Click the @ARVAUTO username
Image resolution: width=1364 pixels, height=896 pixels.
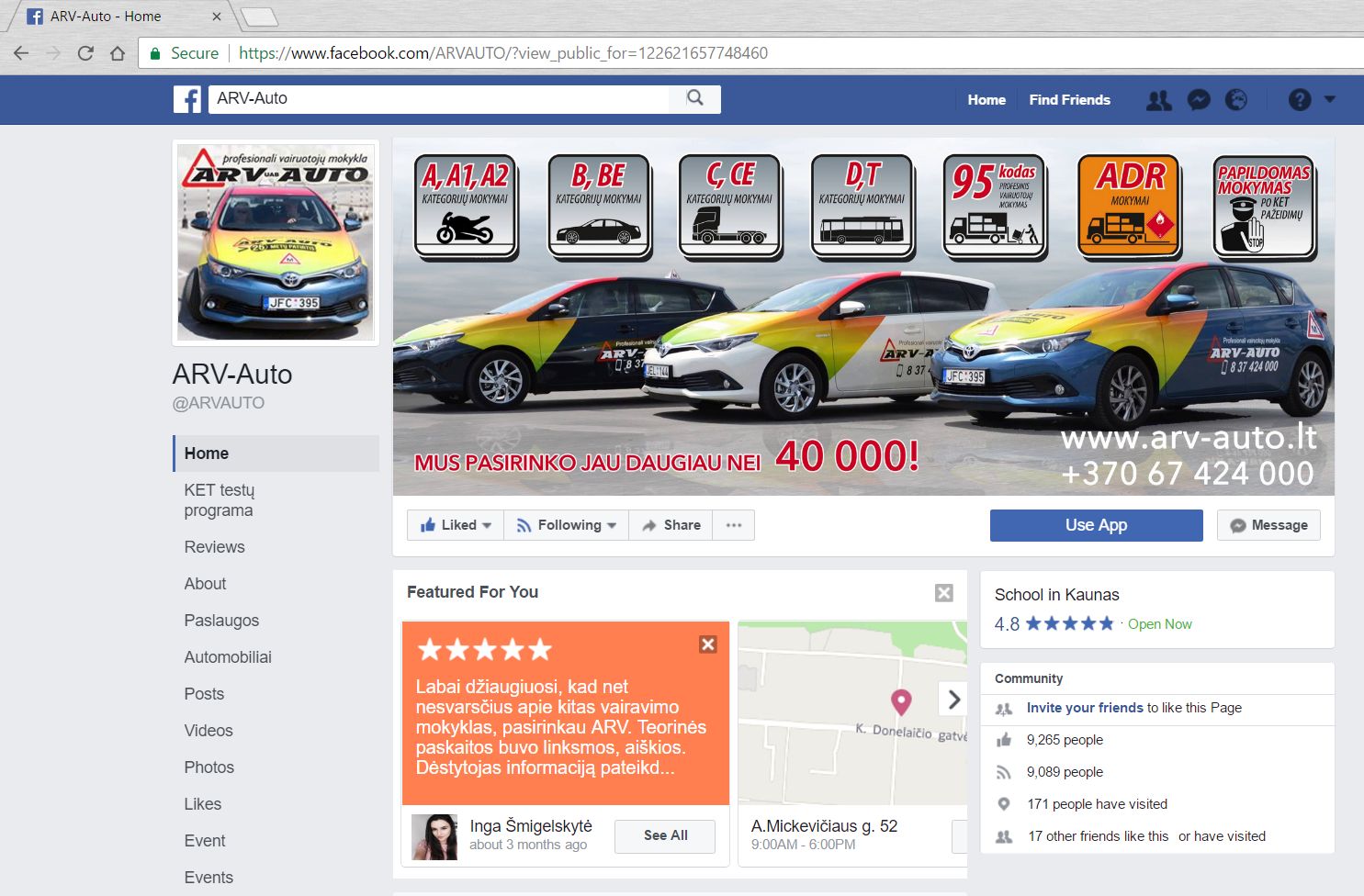pyautogui.click(x=219, y=403)
